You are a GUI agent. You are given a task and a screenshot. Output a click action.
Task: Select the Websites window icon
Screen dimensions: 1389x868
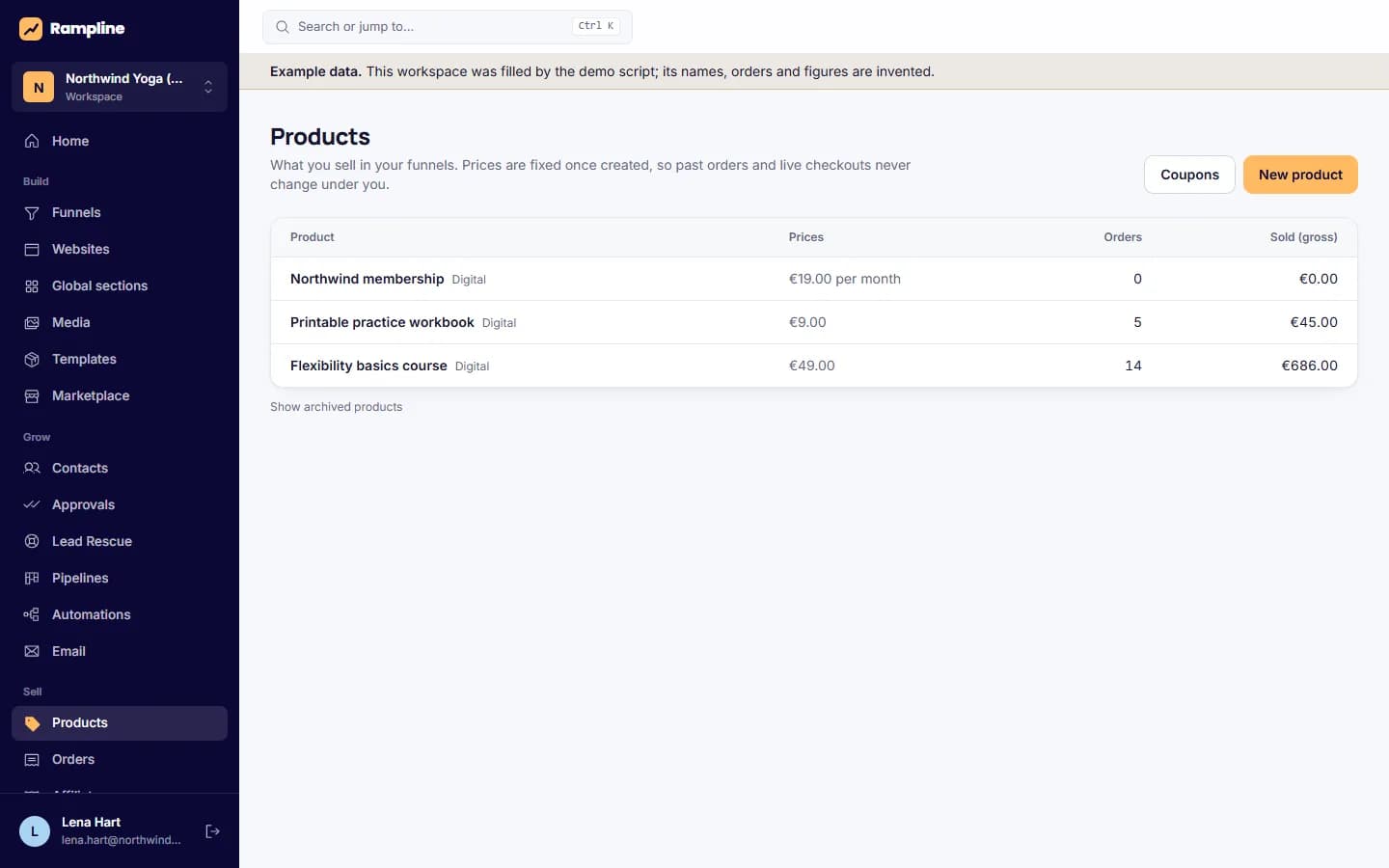point(32,249)
